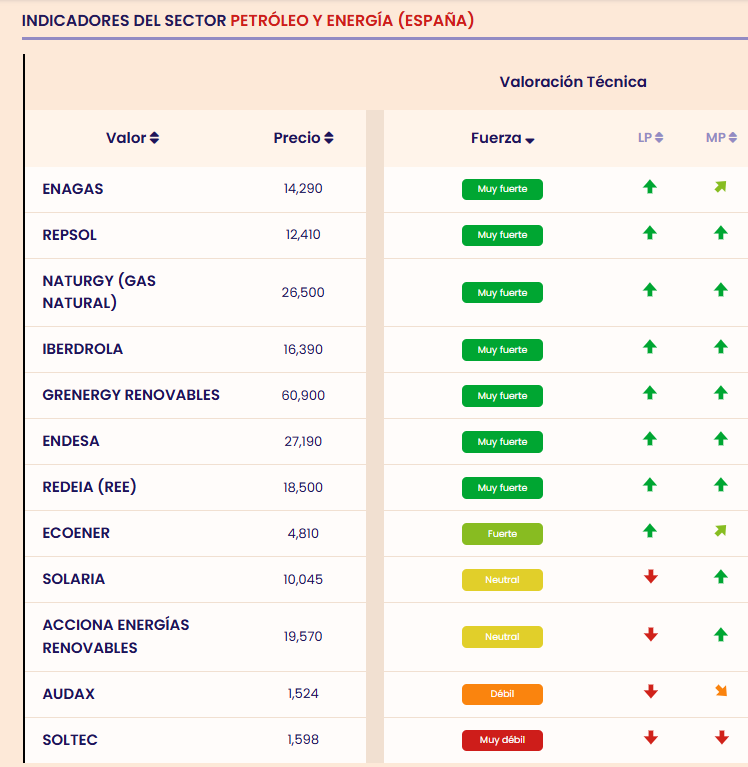Viewport: 748px width, 767px height.
Task: Sort by Fuerza column header
Action: pyautogui.click(x=502, y=138)
